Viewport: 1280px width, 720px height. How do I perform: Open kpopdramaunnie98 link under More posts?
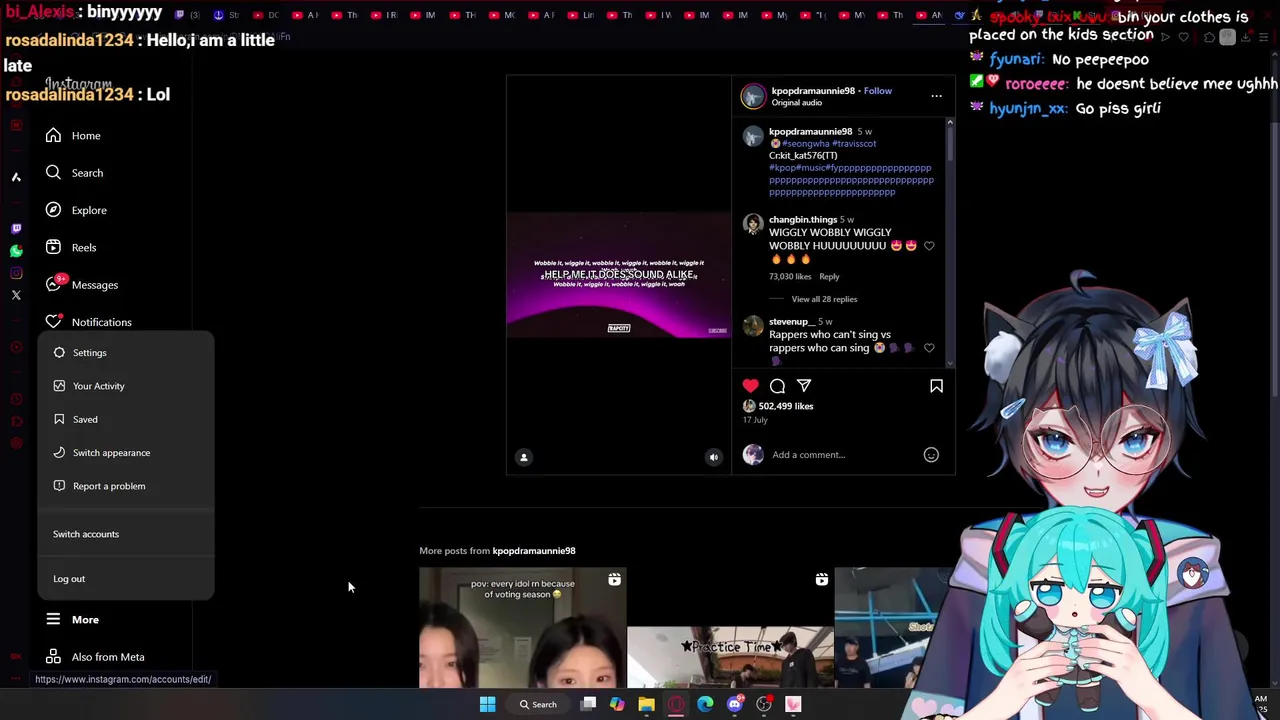[x=534, y=551]
